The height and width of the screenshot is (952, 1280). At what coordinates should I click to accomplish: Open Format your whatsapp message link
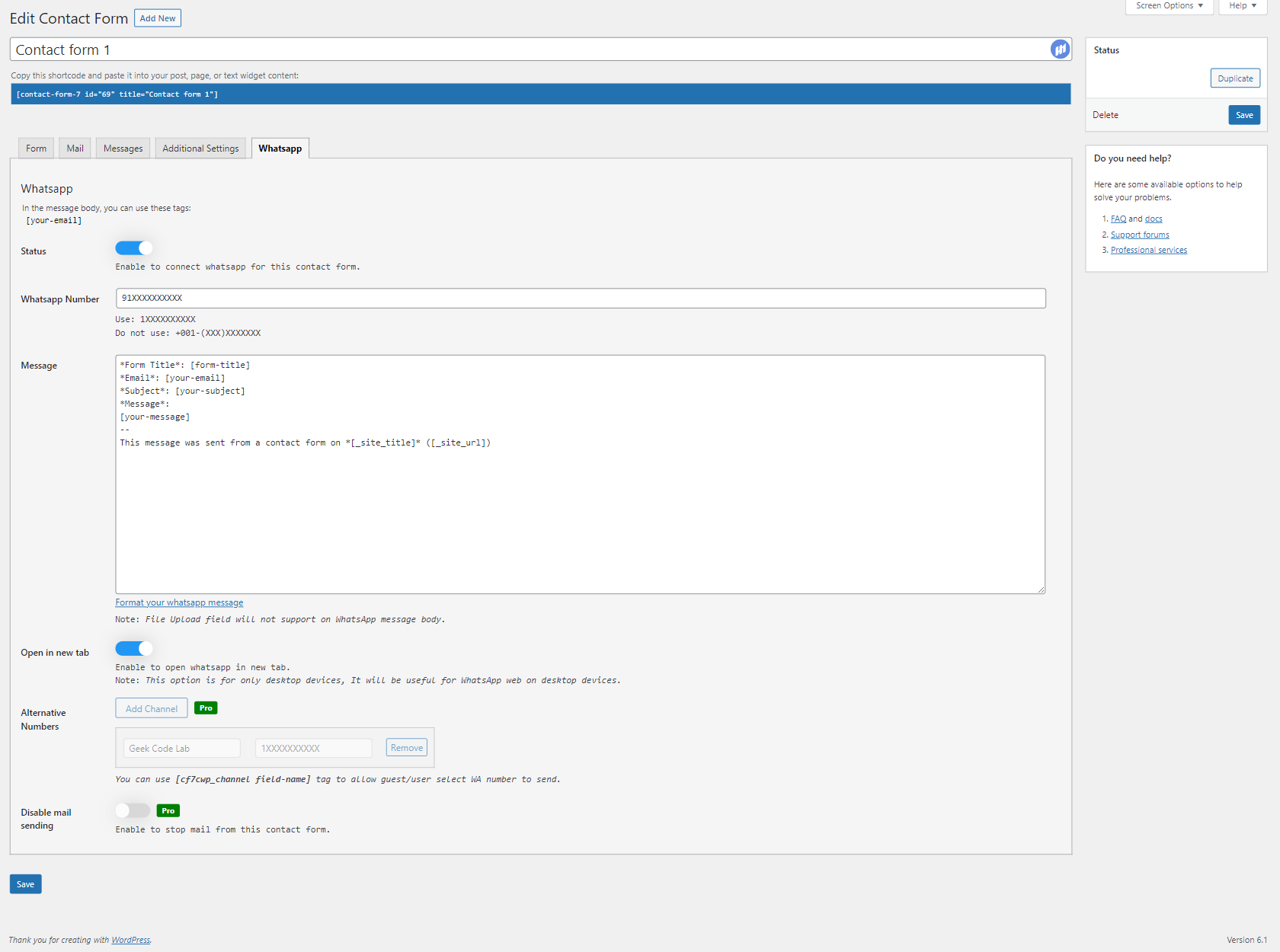[179, 602]
